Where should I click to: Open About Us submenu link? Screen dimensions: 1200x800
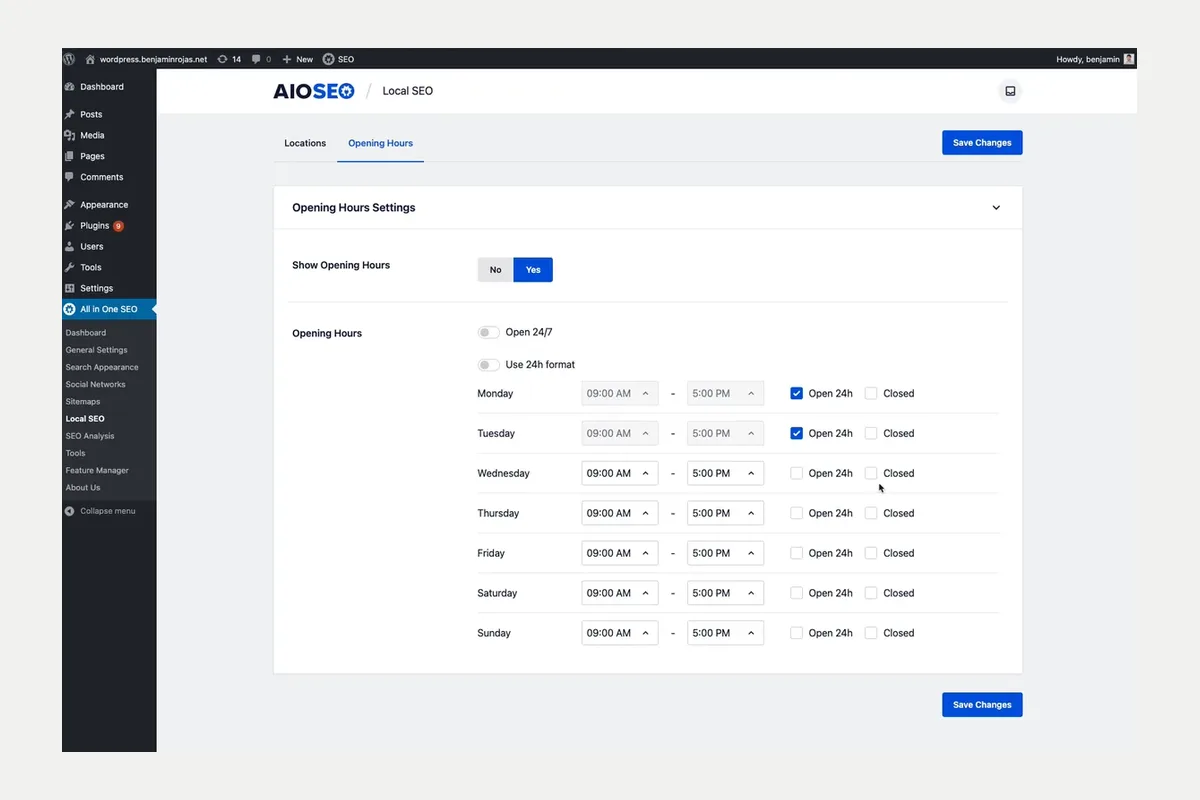[x=83, y=488]
